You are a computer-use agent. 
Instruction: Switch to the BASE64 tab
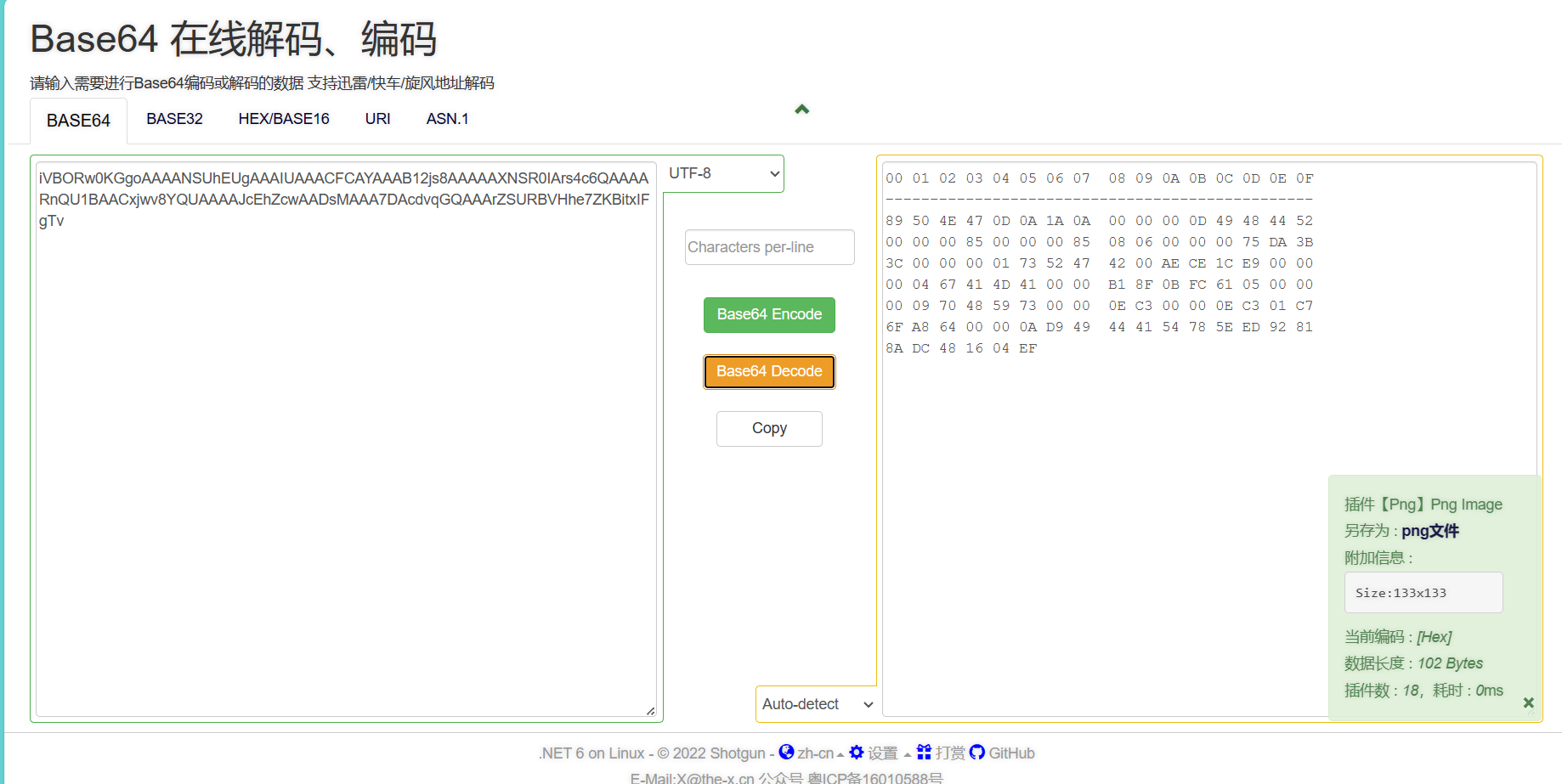78,121
